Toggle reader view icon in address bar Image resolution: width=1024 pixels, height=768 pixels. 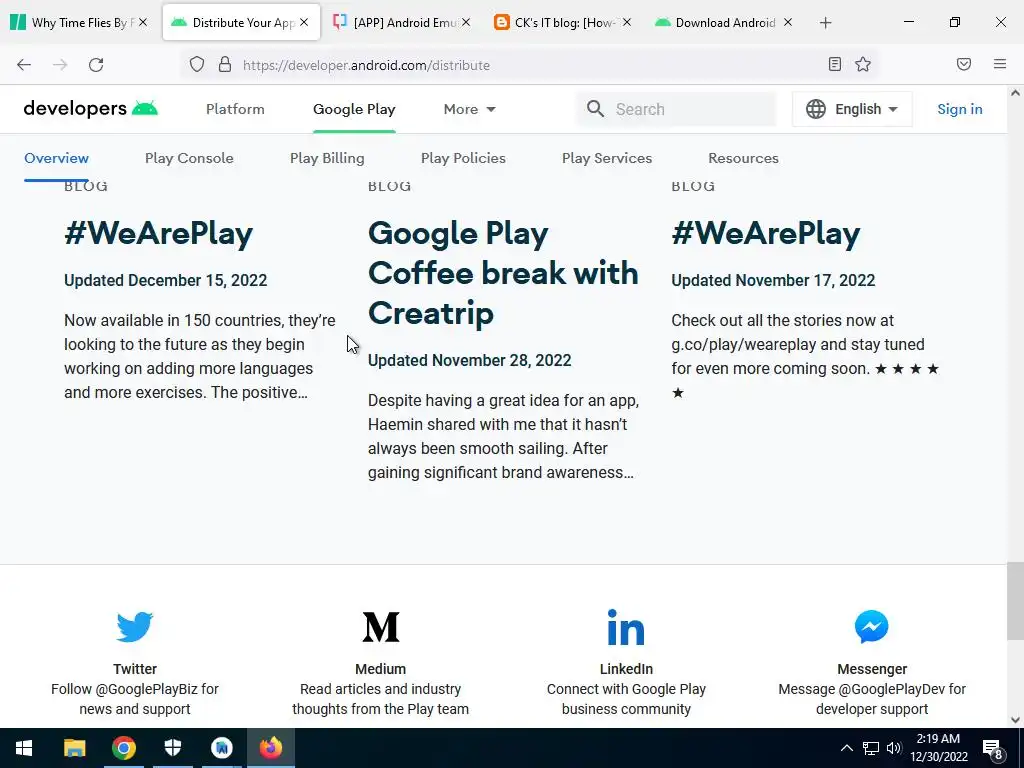pyautogui.click(x=835, y=64)
